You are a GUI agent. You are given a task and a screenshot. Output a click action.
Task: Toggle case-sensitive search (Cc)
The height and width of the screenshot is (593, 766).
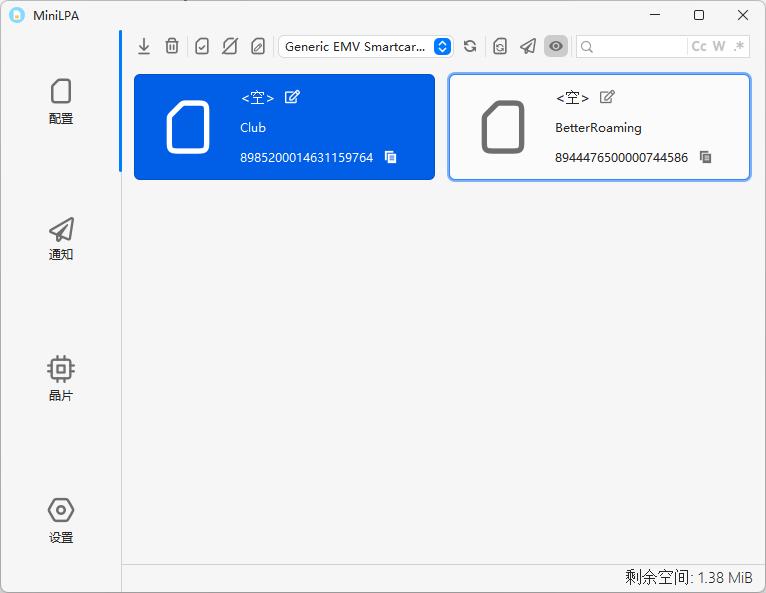point(699,46)
